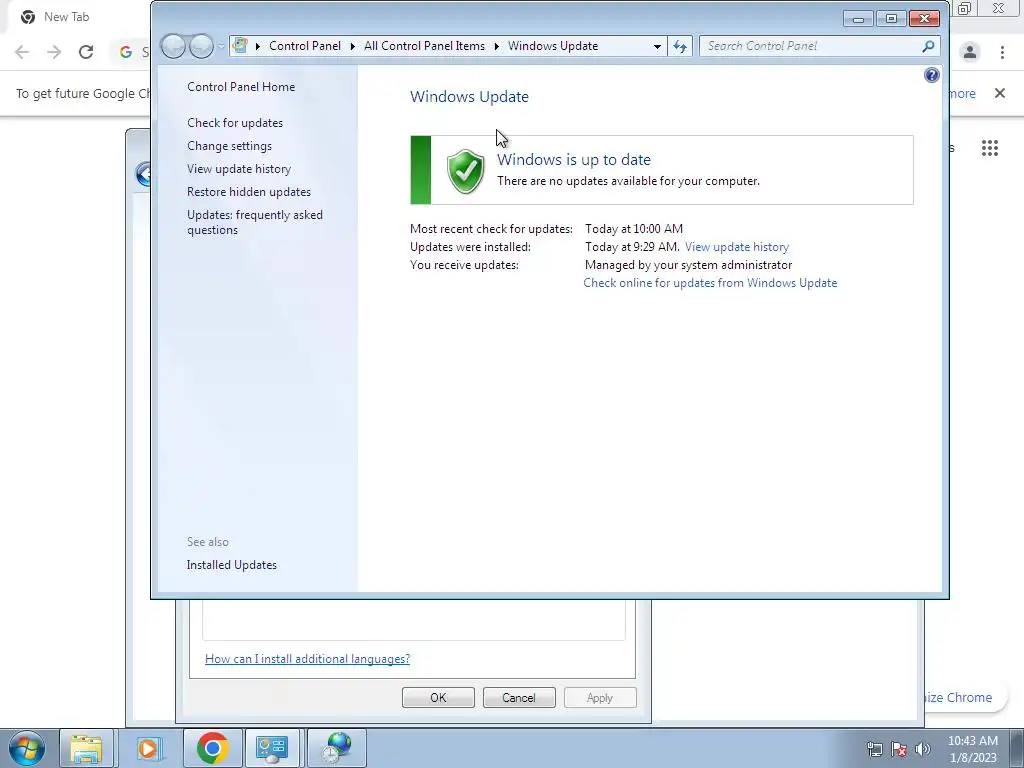Click 'How can I install additional languages?' link
This screenshot has height=768, width=1024.
click(308, 659)
